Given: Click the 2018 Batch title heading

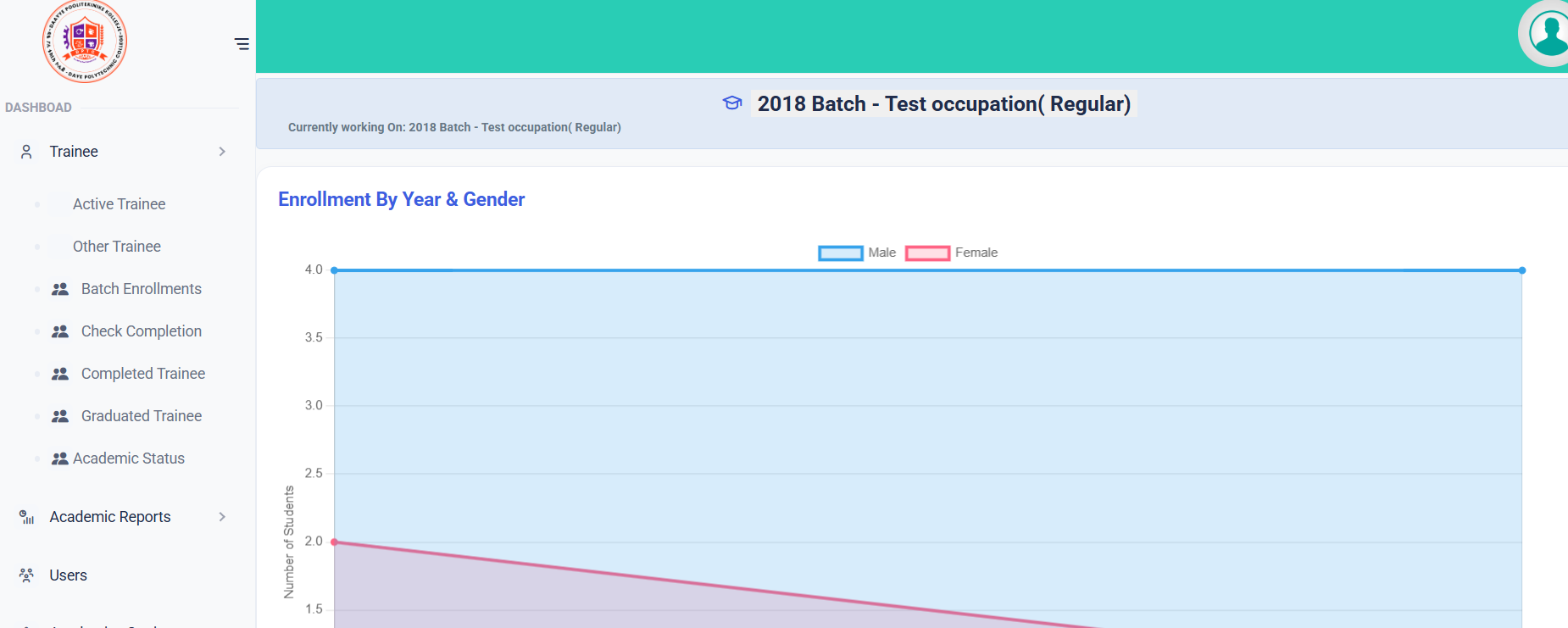Looking at the screenshot, I should click(x=943, y=103).
